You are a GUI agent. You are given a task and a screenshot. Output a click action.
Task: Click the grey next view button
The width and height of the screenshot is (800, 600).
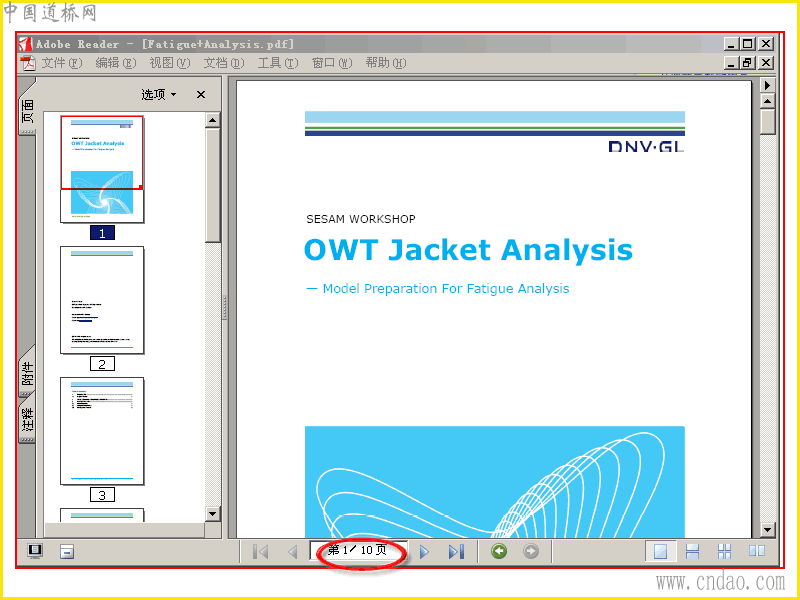[531, 551]
